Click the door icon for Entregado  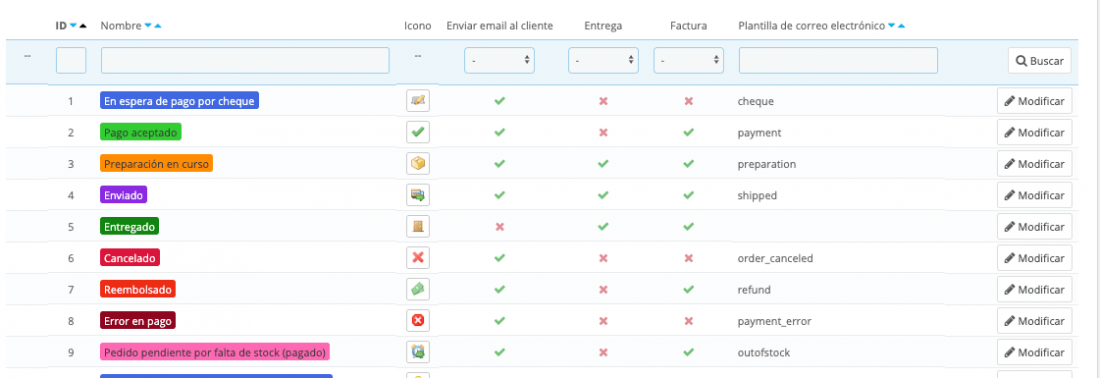pos(418,227)
